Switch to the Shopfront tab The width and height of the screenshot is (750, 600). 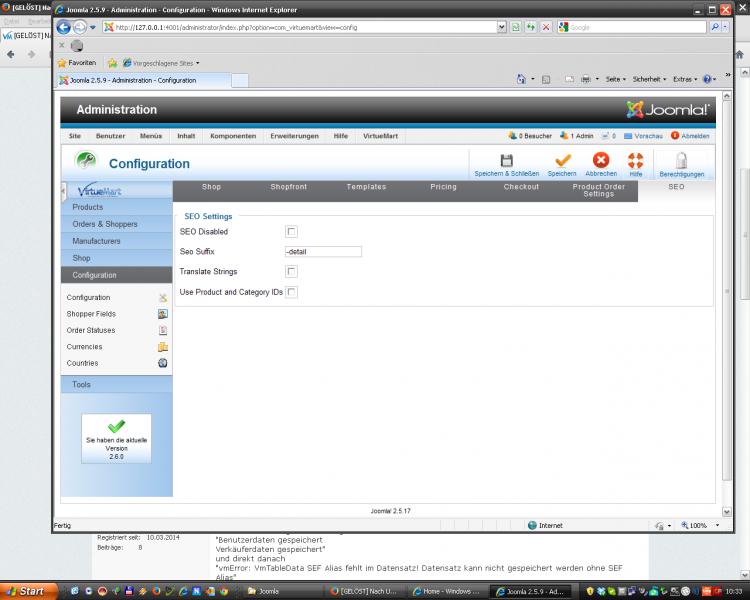pyautogui.click(x=289, y=187)
